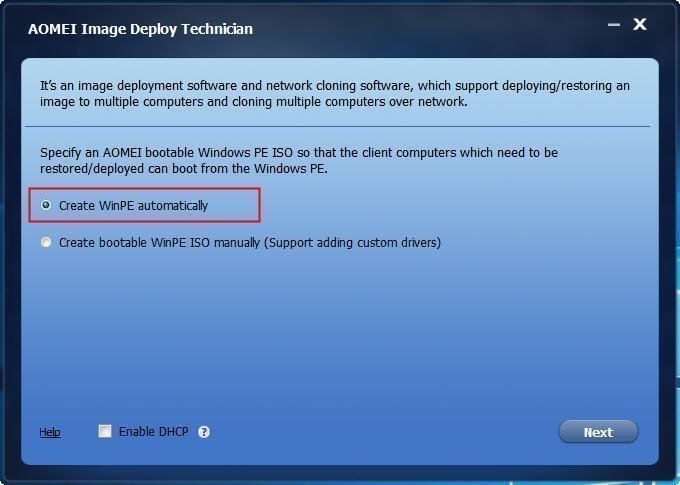The height and width of the screenshot is (485, 680).
Task: Close the AOMEI Image Deploy Technician window
Action: click(640, 24)
